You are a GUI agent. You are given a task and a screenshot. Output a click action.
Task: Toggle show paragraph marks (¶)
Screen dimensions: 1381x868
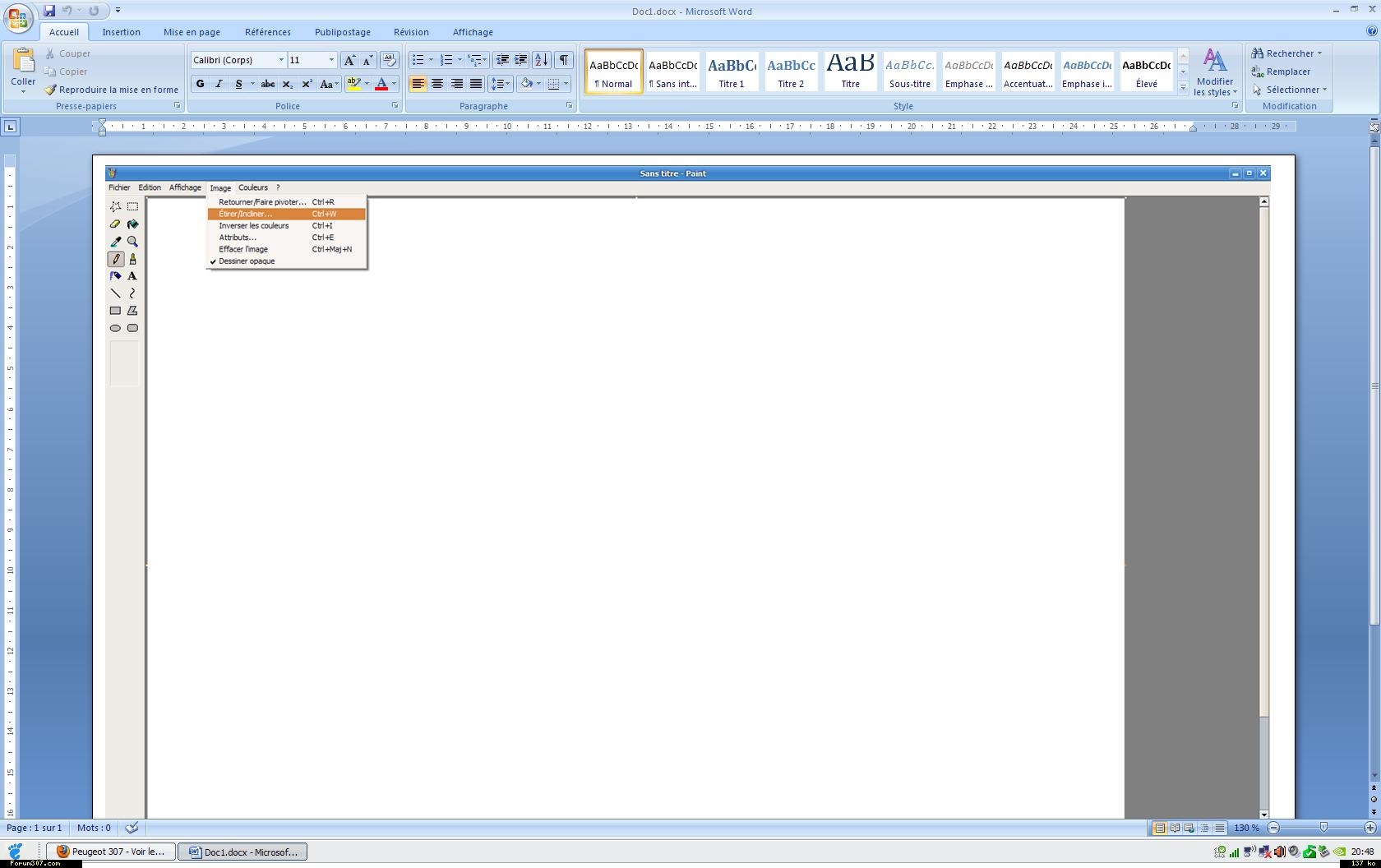[564, 60]
